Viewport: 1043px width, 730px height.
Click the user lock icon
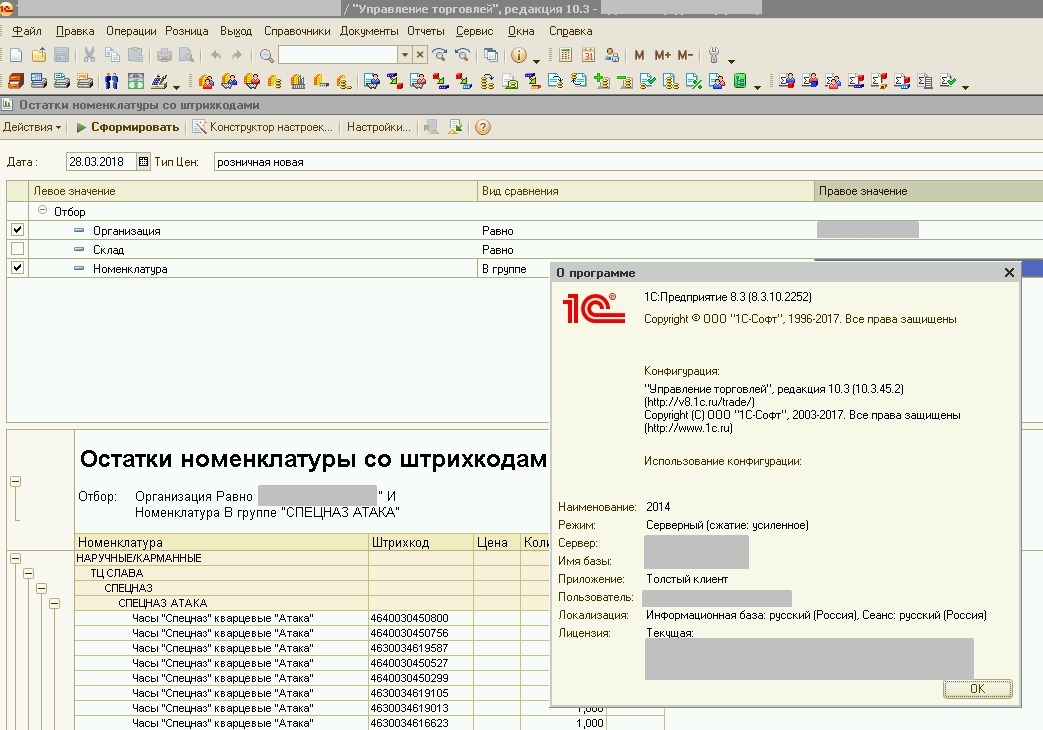(x=612, y=55)
